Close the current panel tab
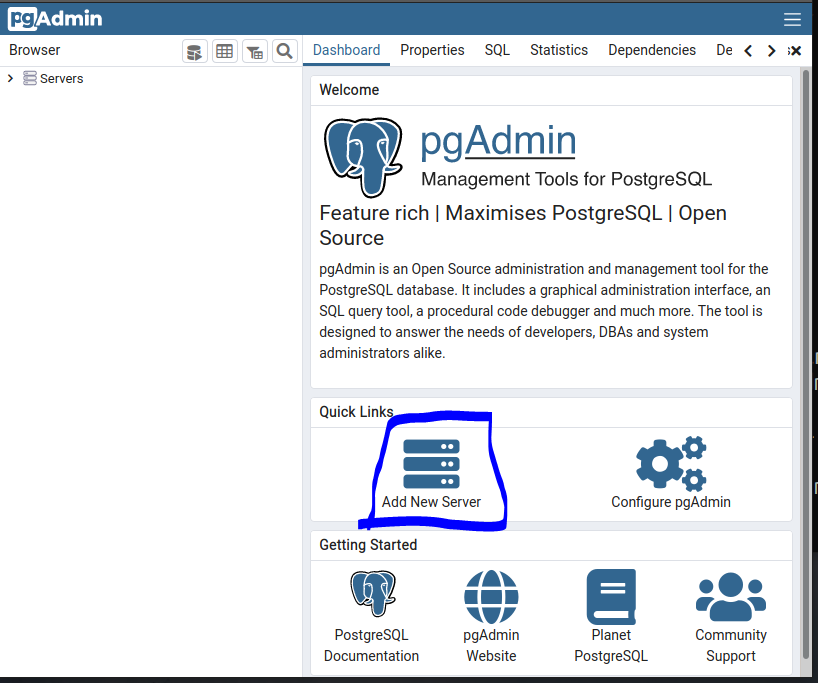The width and height of the screenshot is (818, 683). tap(795, 51)
